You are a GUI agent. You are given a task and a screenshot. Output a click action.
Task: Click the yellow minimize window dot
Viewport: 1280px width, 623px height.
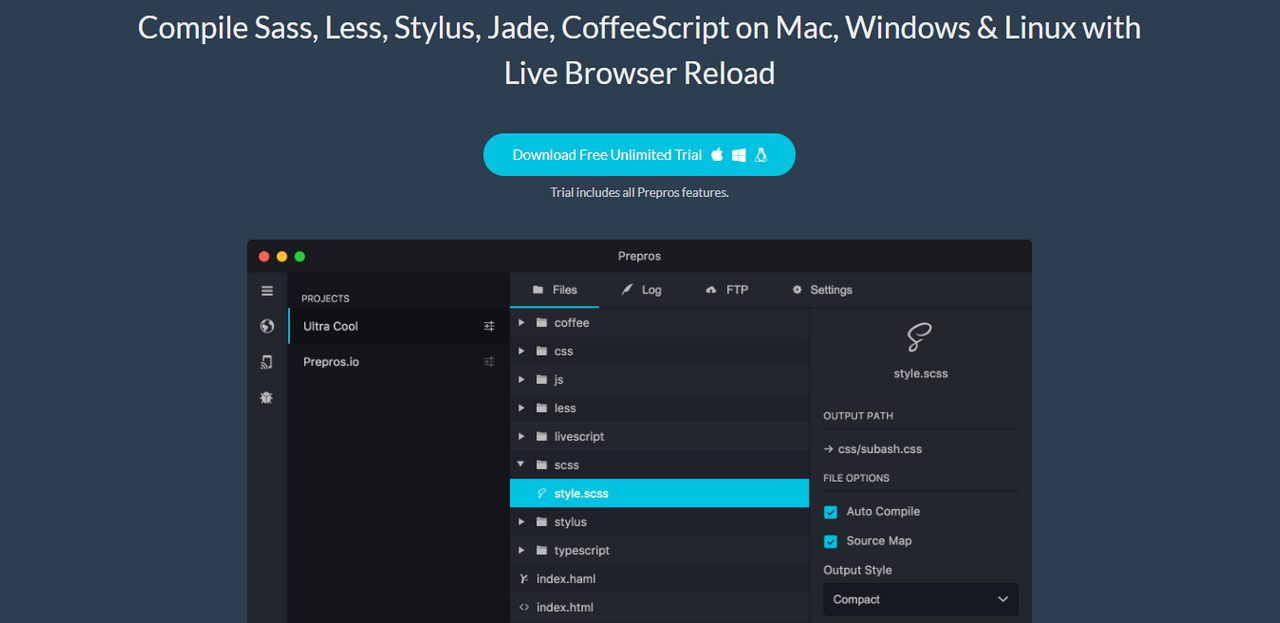[x=282, y=257]
